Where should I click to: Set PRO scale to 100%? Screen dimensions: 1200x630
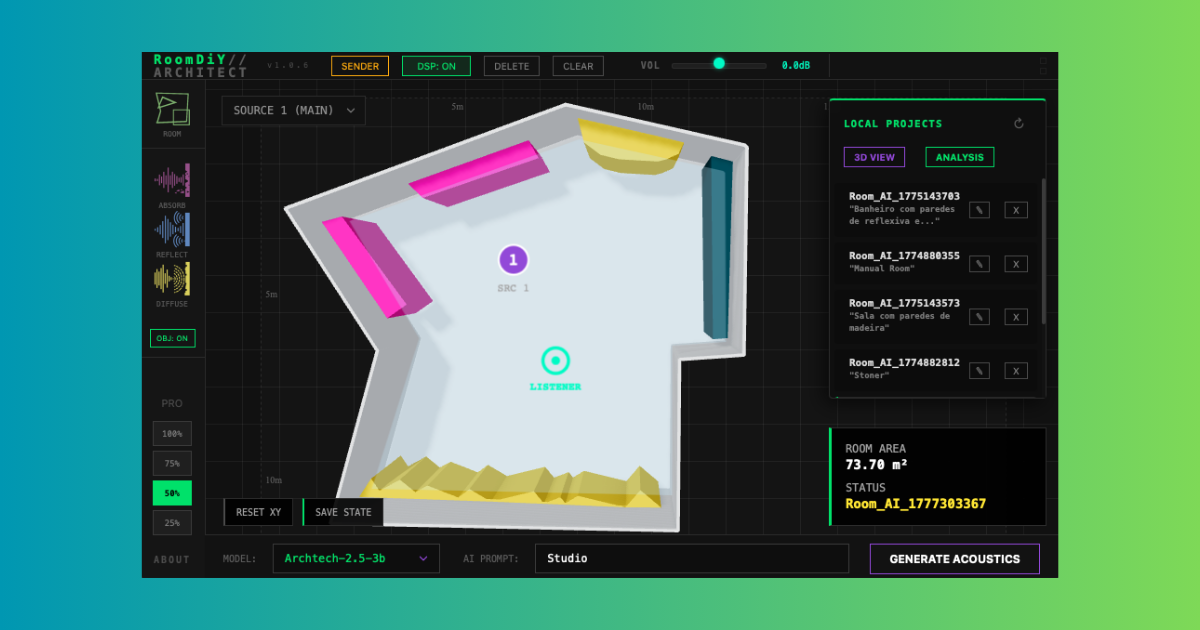(x=172, y=434)
